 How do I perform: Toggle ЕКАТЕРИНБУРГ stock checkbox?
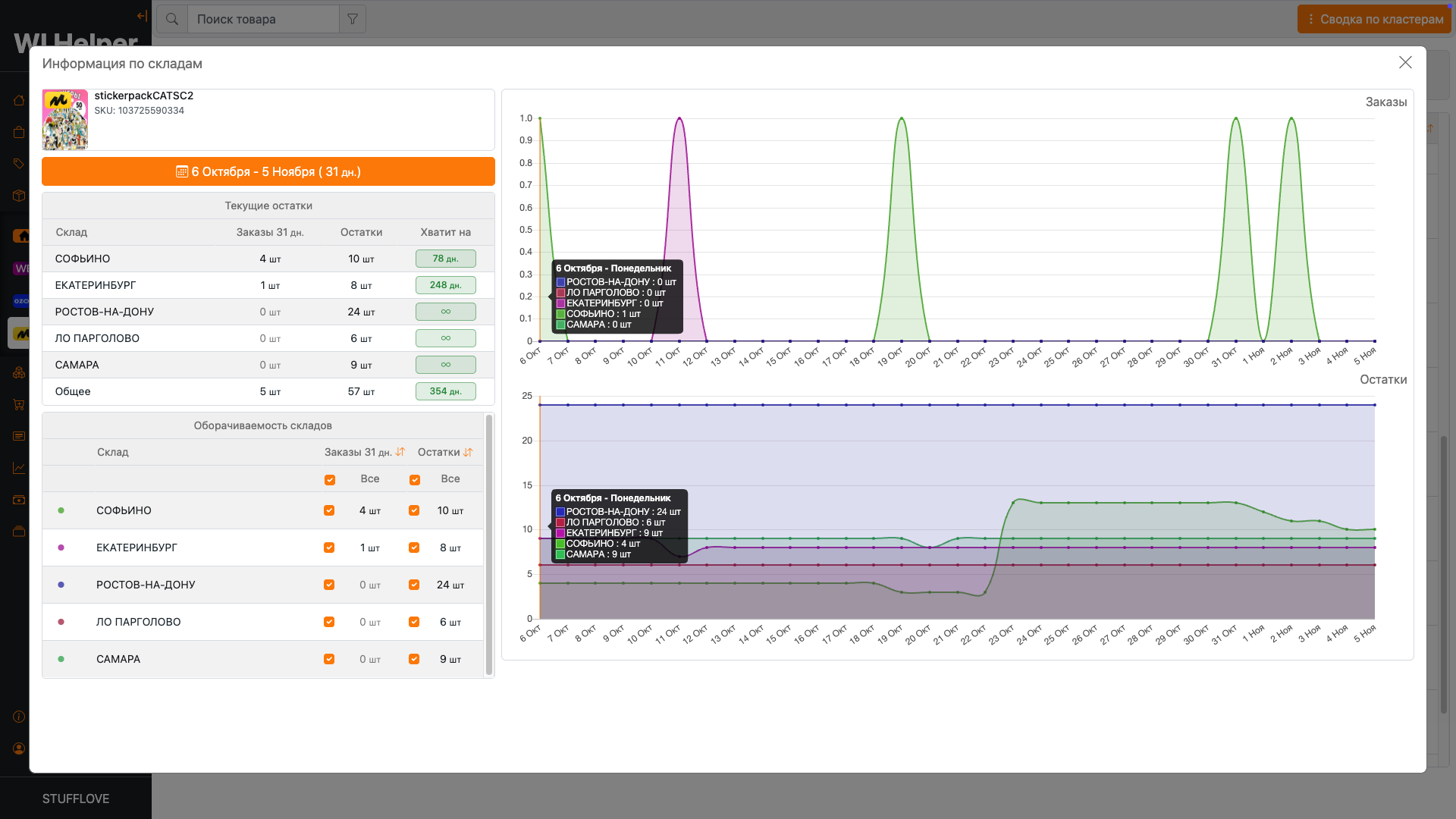[414, 548]
